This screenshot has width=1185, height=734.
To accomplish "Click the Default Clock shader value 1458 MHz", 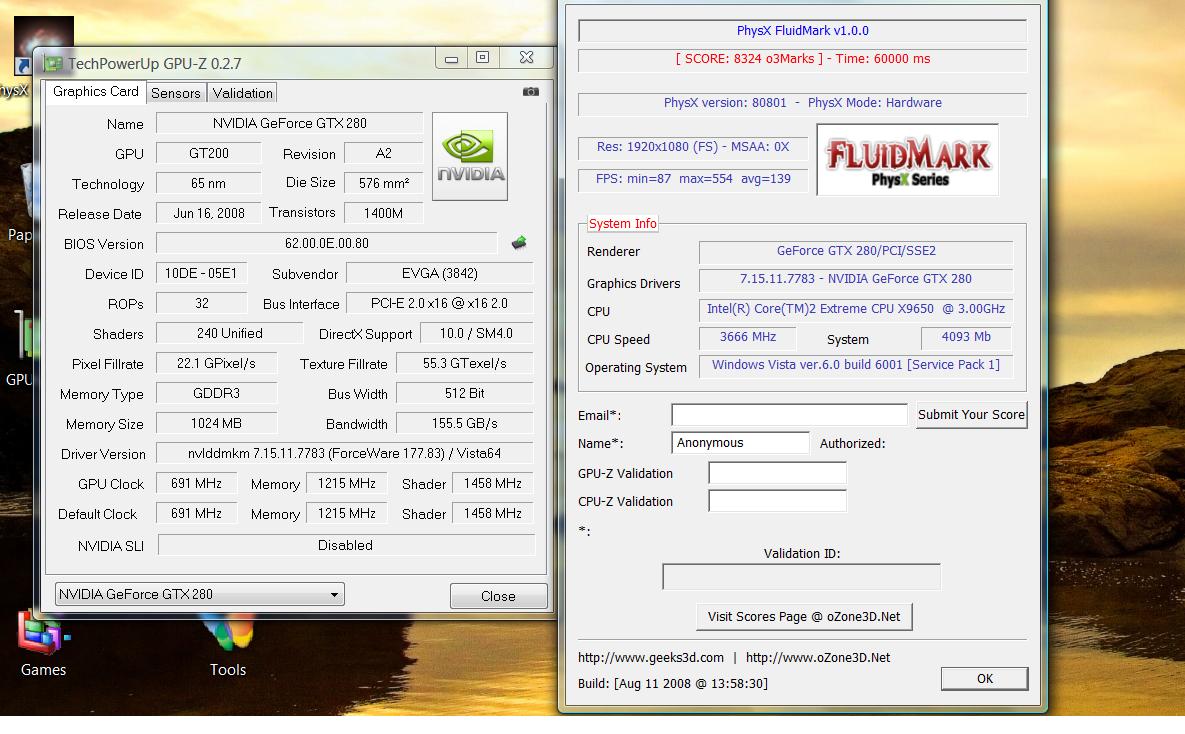I will pyautogui.click(x=493, y=513).
